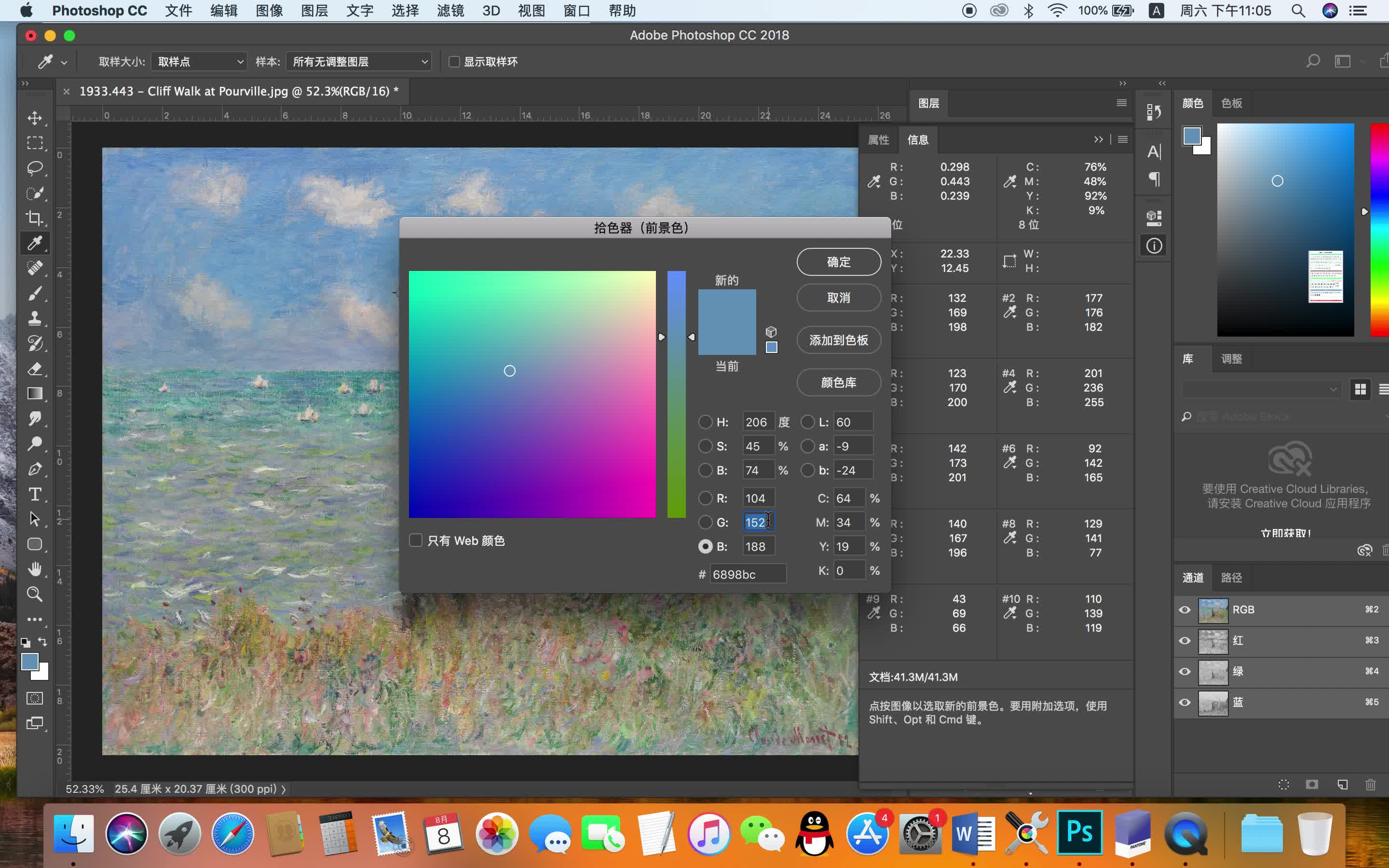The image size is (1389, 868).
Task: Open the 样本 dropdown
Action: point(359,61)
